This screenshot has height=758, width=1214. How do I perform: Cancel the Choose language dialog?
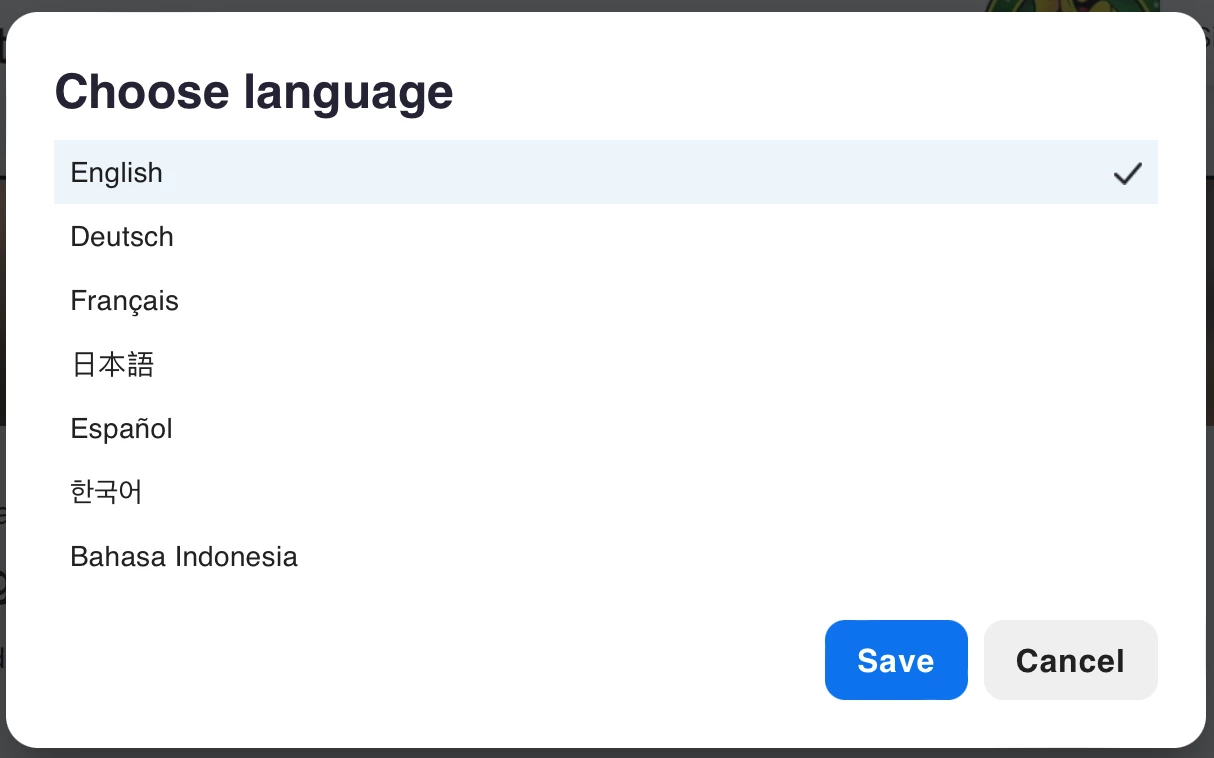tap(1071, 660)
